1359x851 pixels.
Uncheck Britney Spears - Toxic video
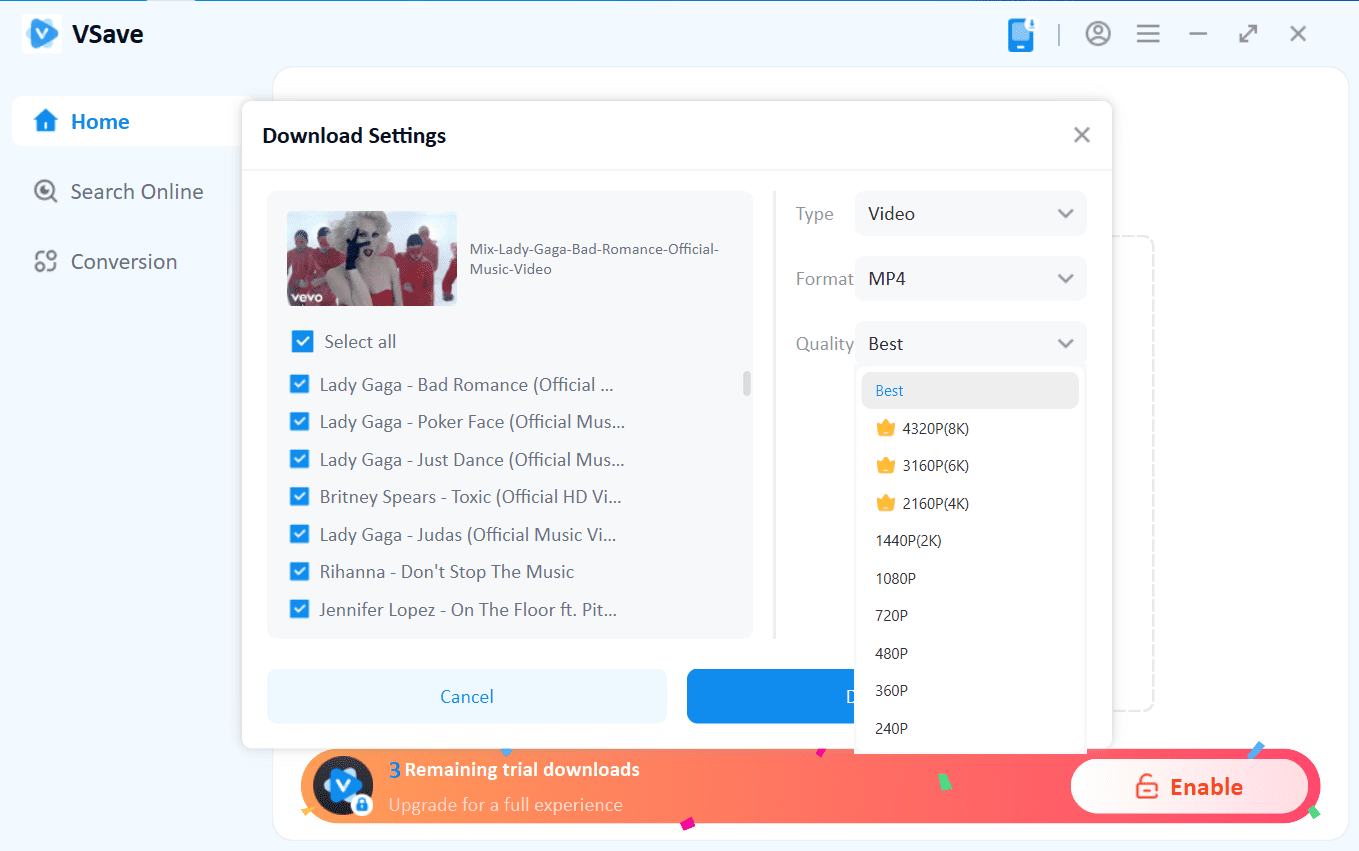(299, 497)
